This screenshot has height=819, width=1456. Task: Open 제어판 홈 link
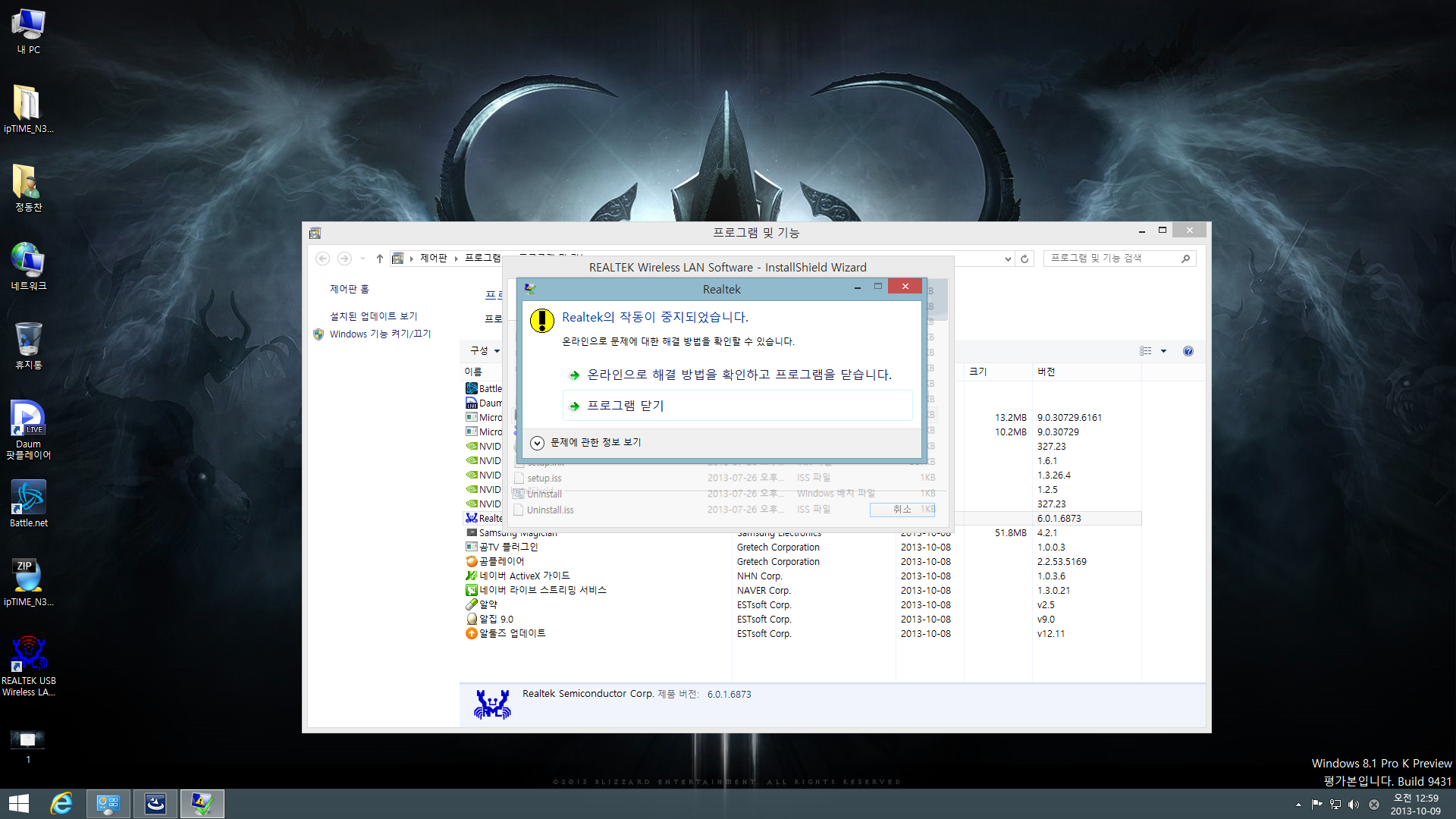pos(350,289)
